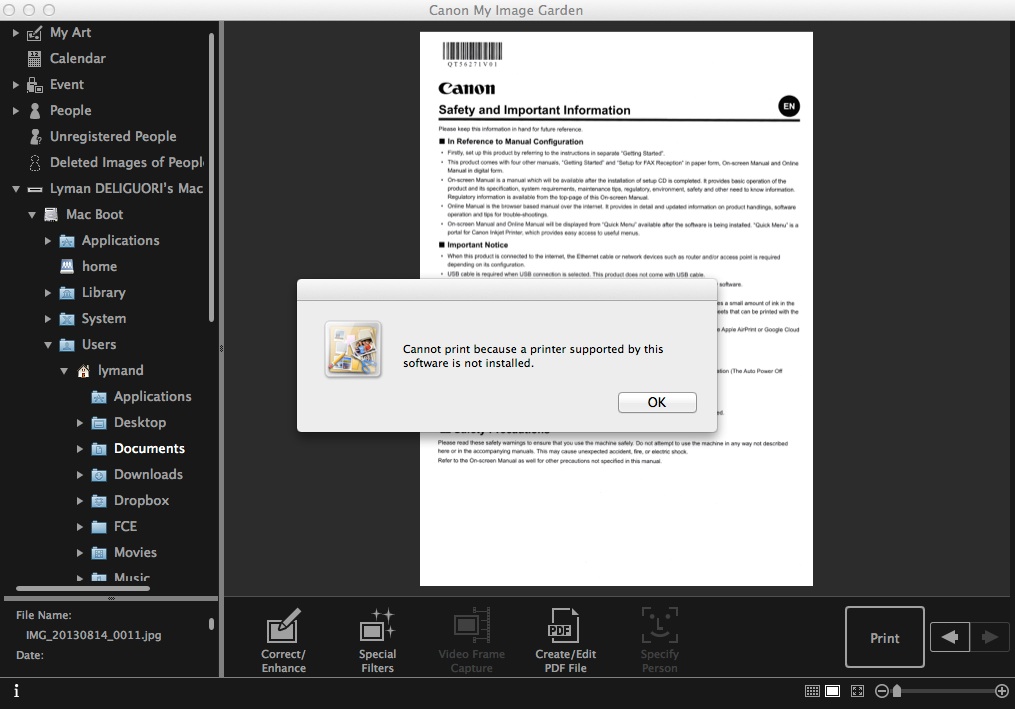This screenshot has height=709, width=1015.
Task: Switch to thumbnail grid view
Action: 812,691
